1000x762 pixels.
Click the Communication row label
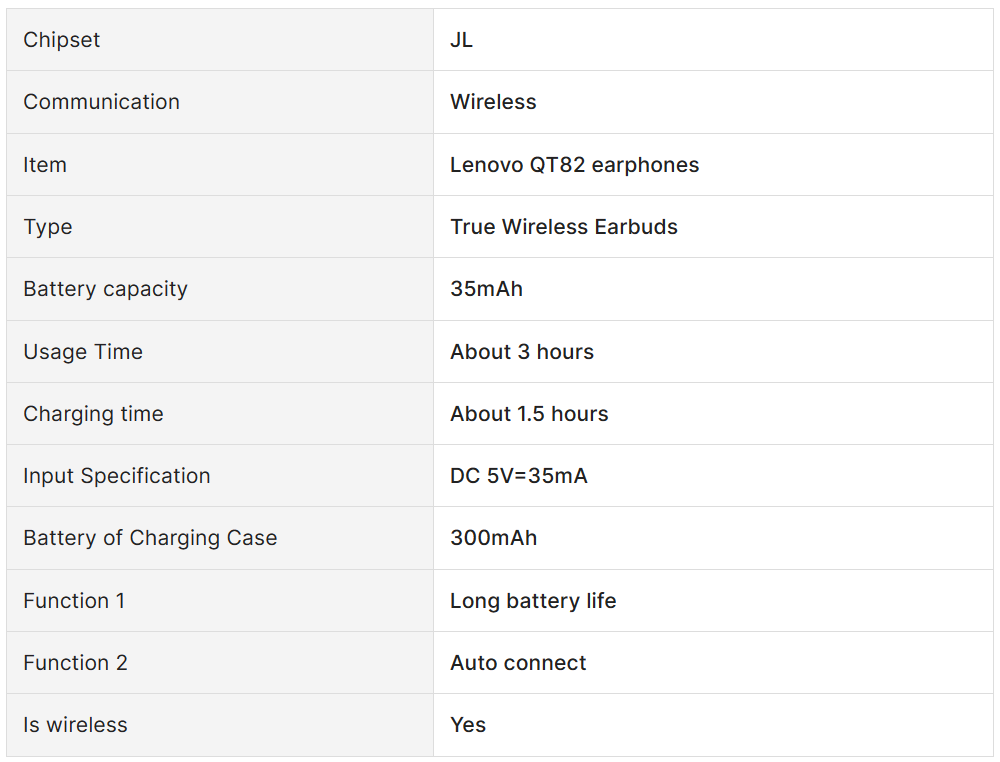point(101,102)
